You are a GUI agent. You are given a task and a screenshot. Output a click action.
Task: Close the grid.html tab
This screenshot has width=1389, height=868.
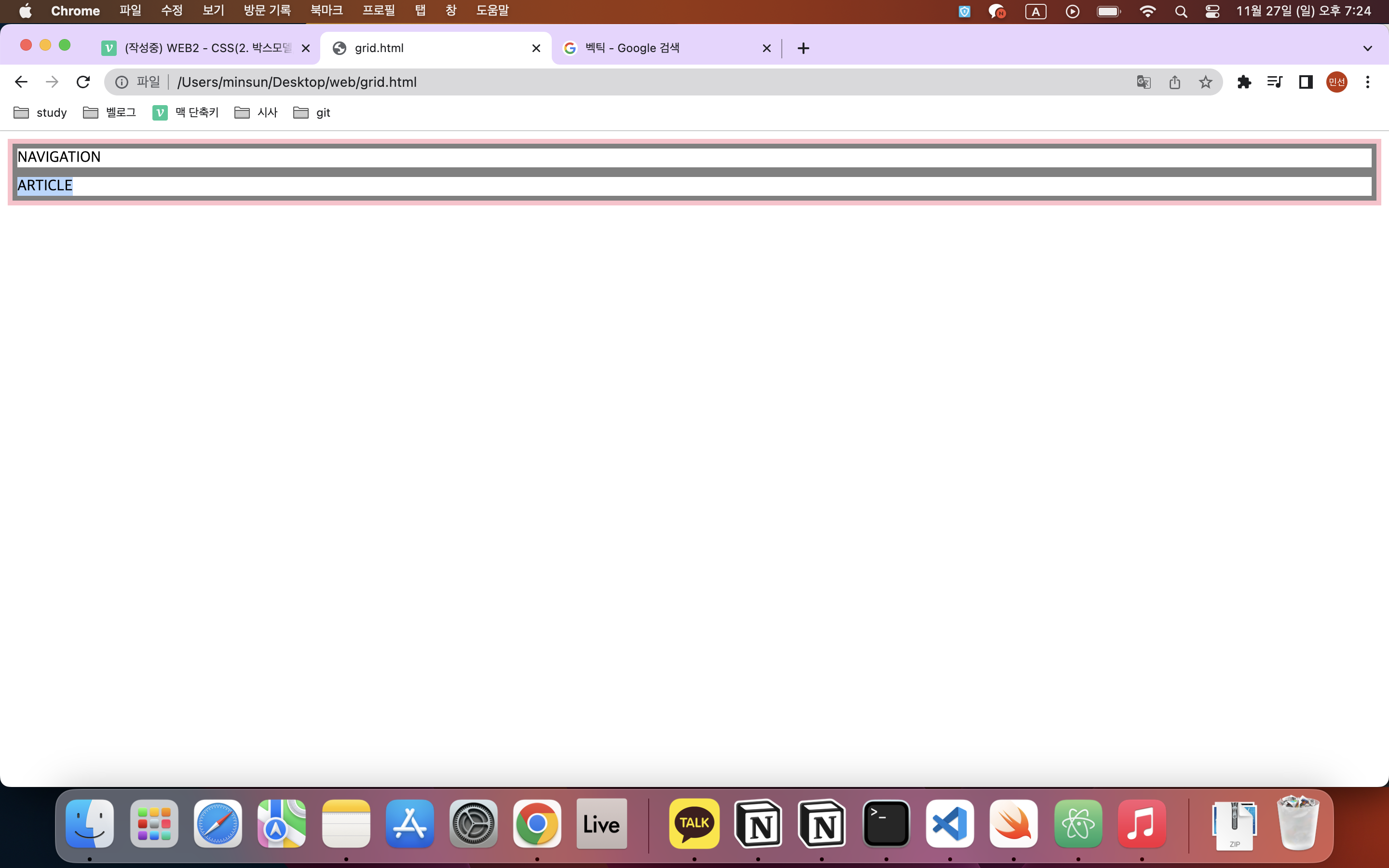536,48
